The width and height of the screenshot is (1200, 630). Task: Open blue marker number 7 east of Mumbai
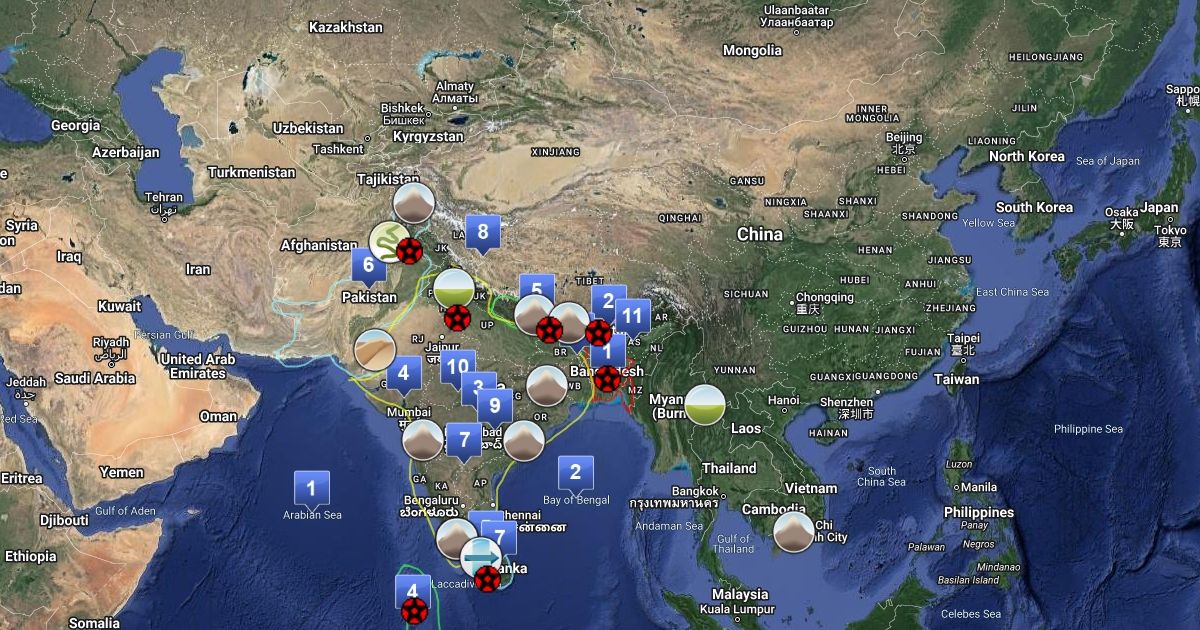[x=463, y=441]
